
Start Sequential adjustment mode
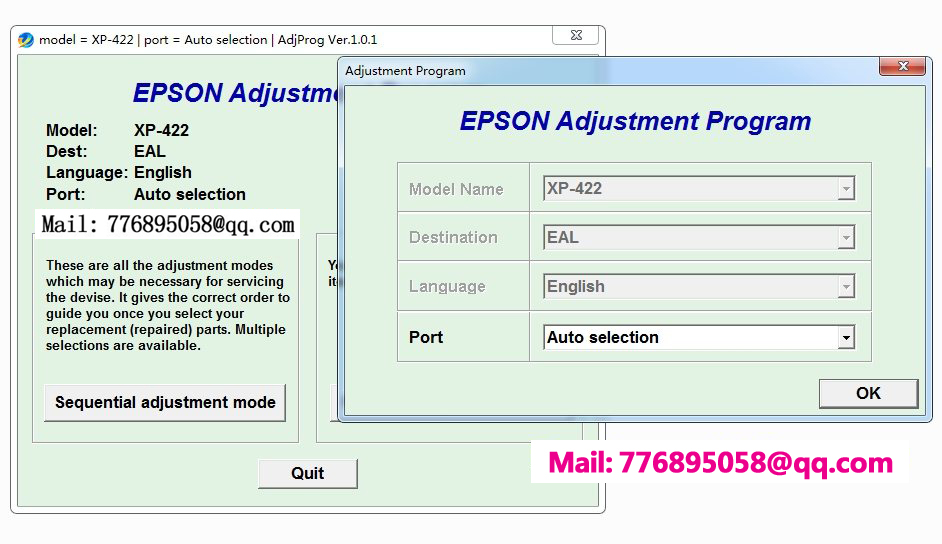[x=165, y=402]
